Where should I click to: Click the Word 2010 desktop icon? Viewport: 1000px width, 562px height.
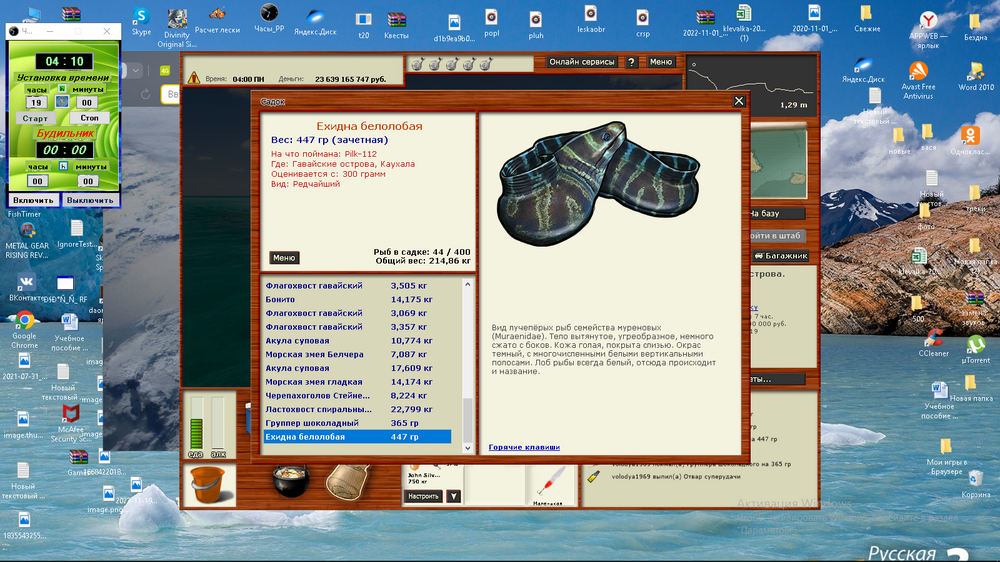[x=976, y=77]
